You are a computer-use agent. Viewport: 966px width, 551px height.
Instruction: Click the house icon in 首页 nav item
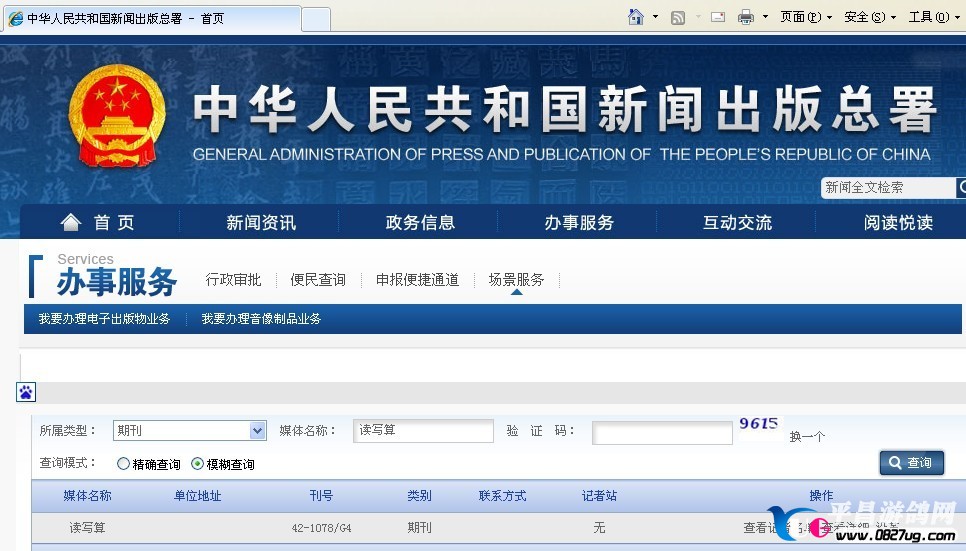tap(71, 222)
